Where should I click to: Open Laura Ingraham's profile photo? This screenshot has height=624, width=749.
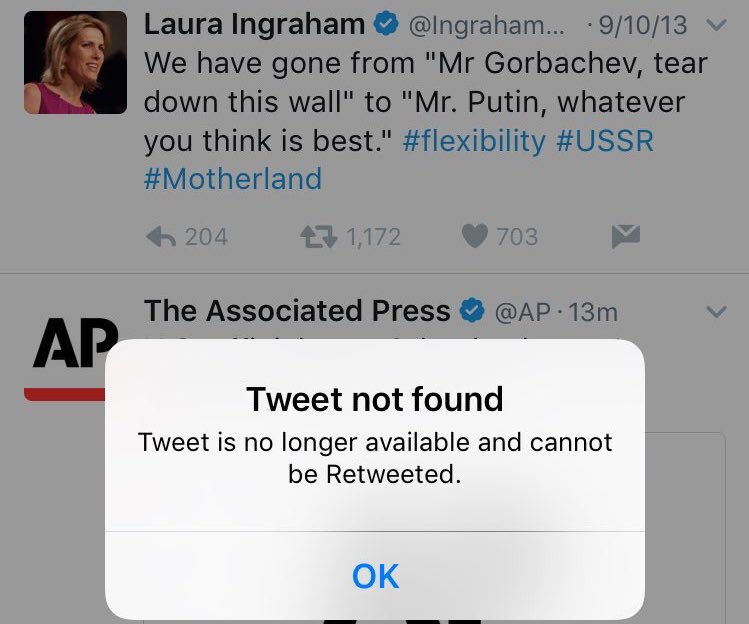pyautogui.click(x=75, y=63)
